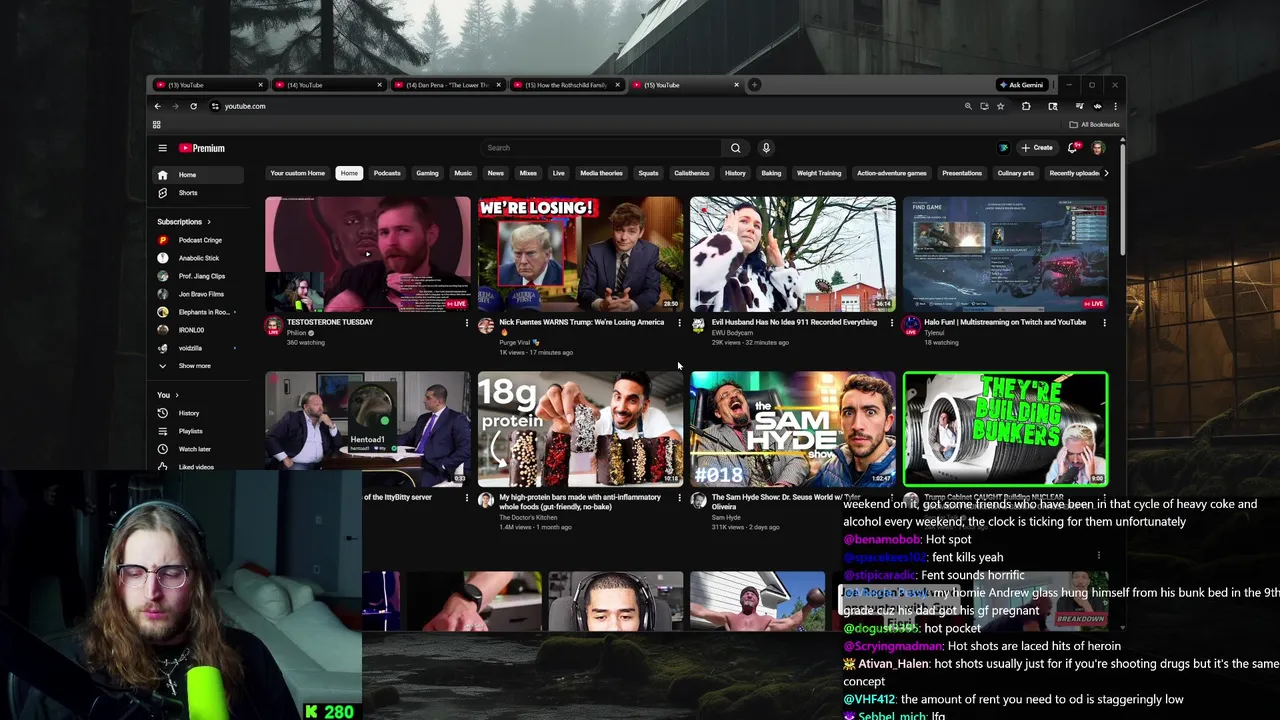
Task: Expand the You section arrow
Action: point(177,395)
